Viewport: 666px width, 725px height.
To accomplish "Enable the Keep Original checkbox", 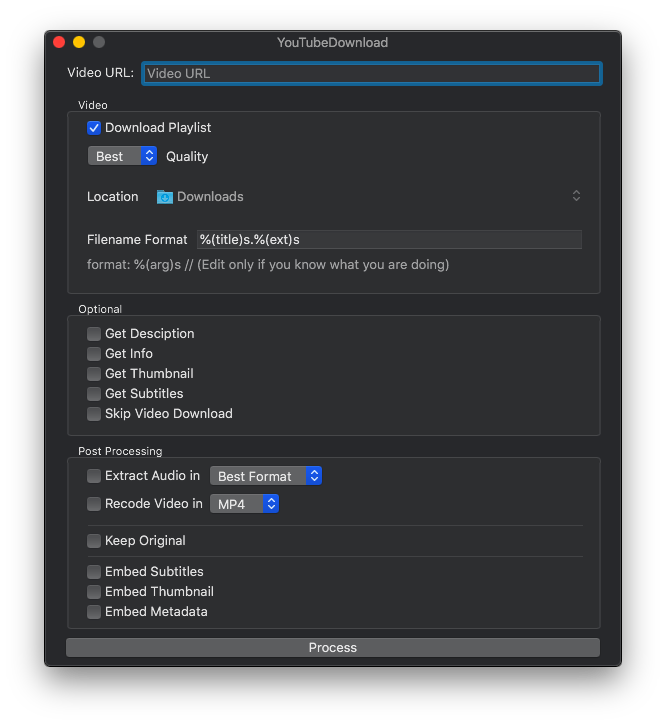I will tap(94, 541).
